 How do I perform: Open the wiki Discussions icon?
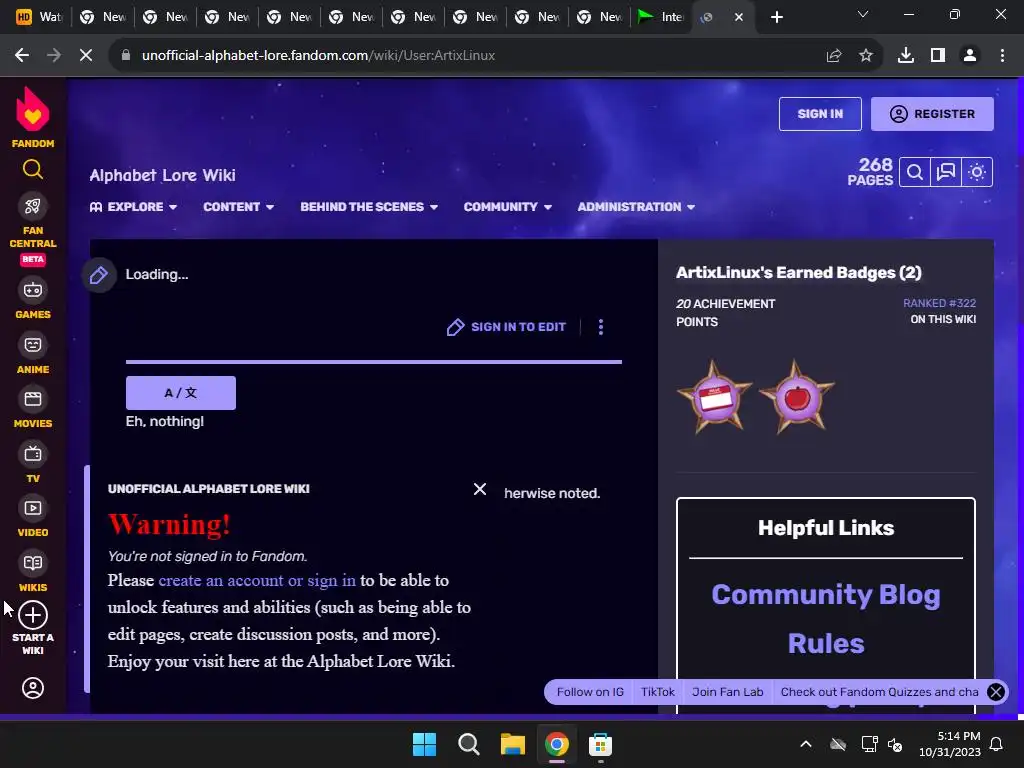[x=946, y=172]
